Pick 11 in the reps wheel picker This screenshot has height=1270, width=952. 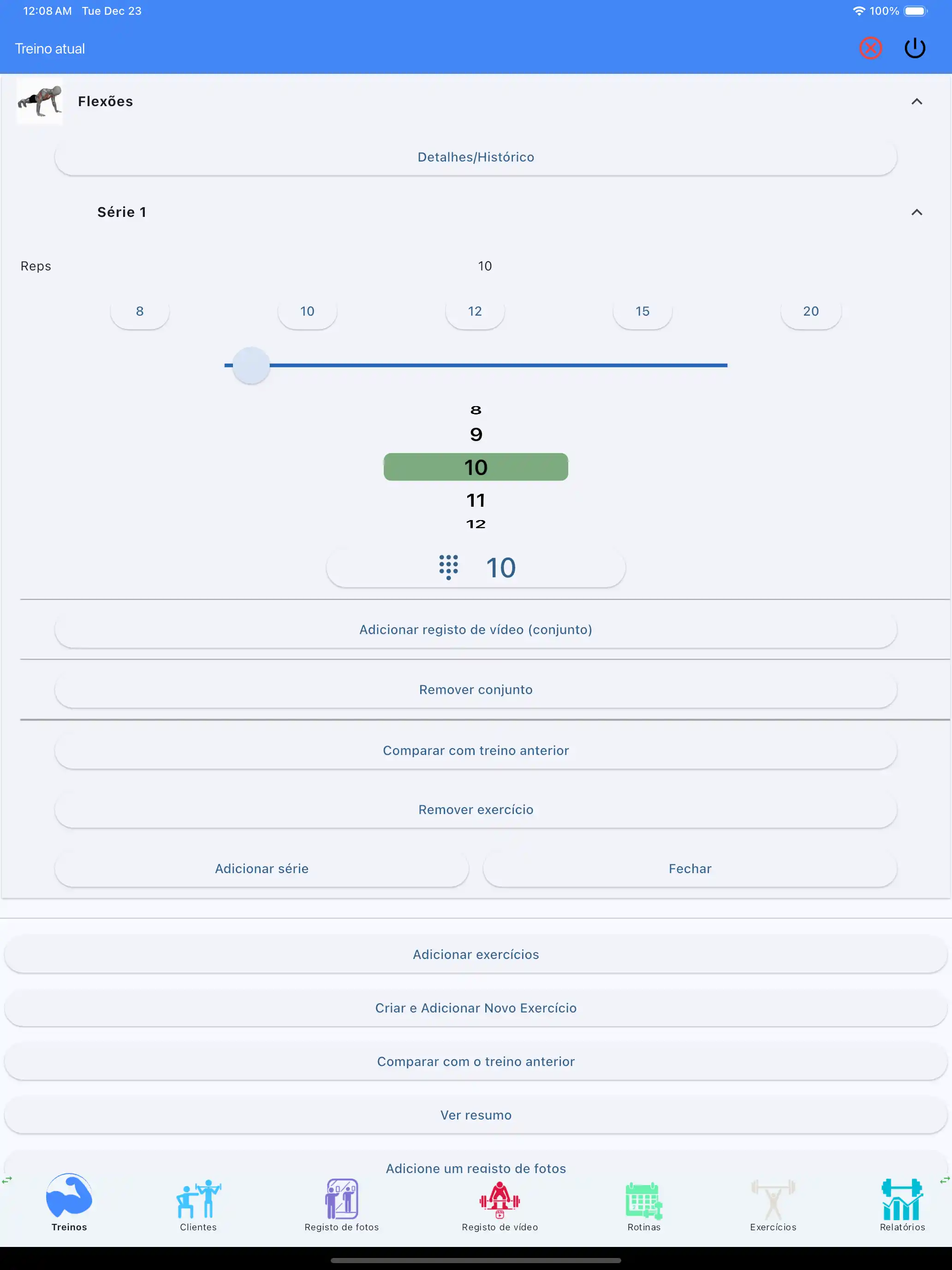pyautogui.click(x=476, y=500)
